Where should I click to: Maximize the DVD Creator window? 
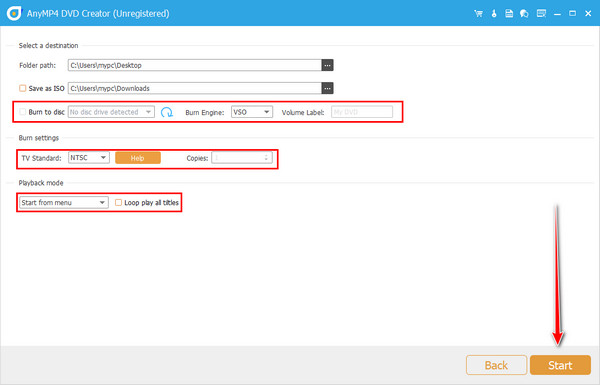click(572, 14)
